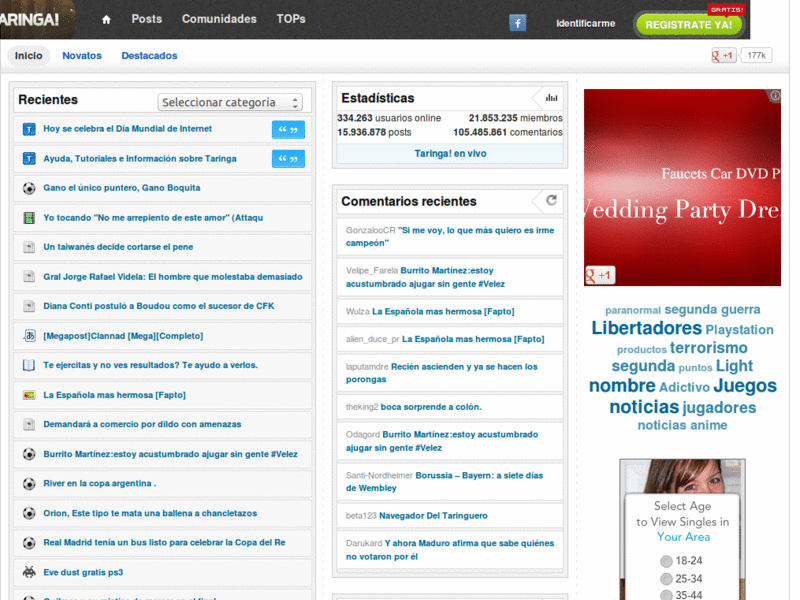Click the Identificarme link

[x=586, y=23]
